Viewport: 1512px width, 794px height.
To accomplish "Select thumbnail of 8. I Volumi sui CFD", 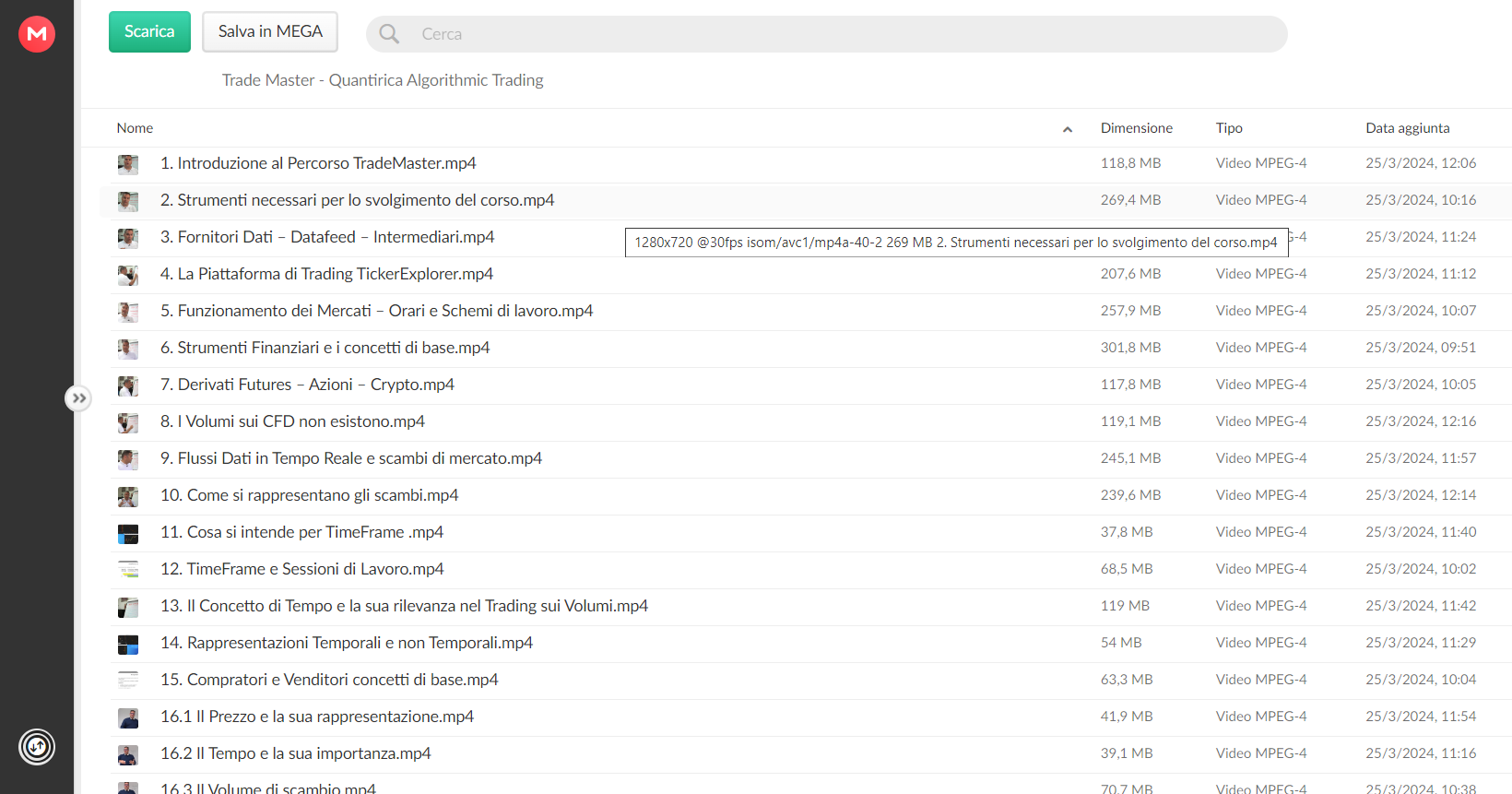I will coord(128,422).
